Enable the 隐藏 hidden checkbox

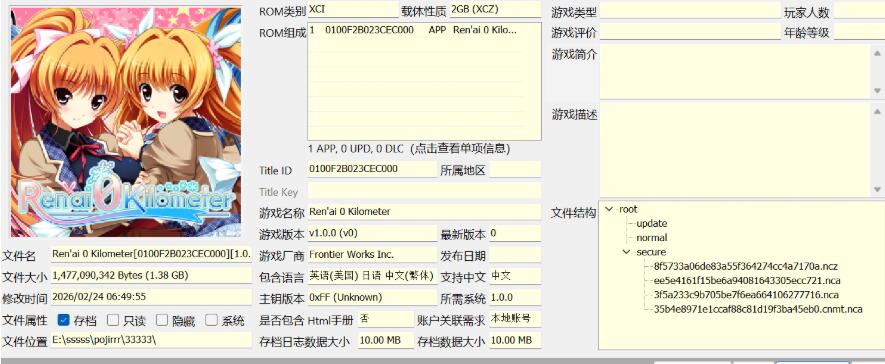(162, 320)
